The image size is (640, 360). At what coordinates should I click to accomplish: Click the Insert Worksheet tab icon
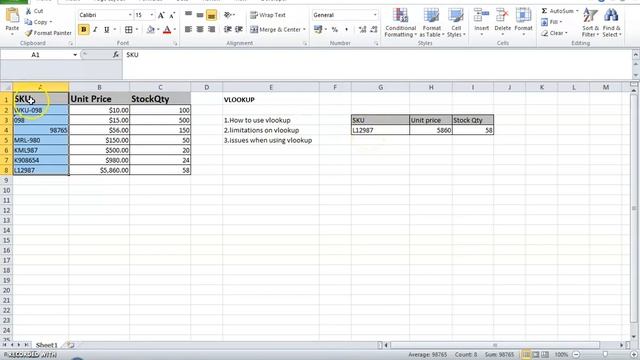pos(70,345)
